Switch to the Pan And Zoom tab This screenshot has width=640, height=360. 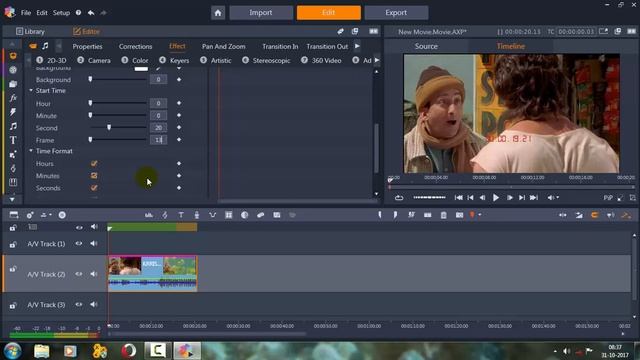click(x=224, y=47)
